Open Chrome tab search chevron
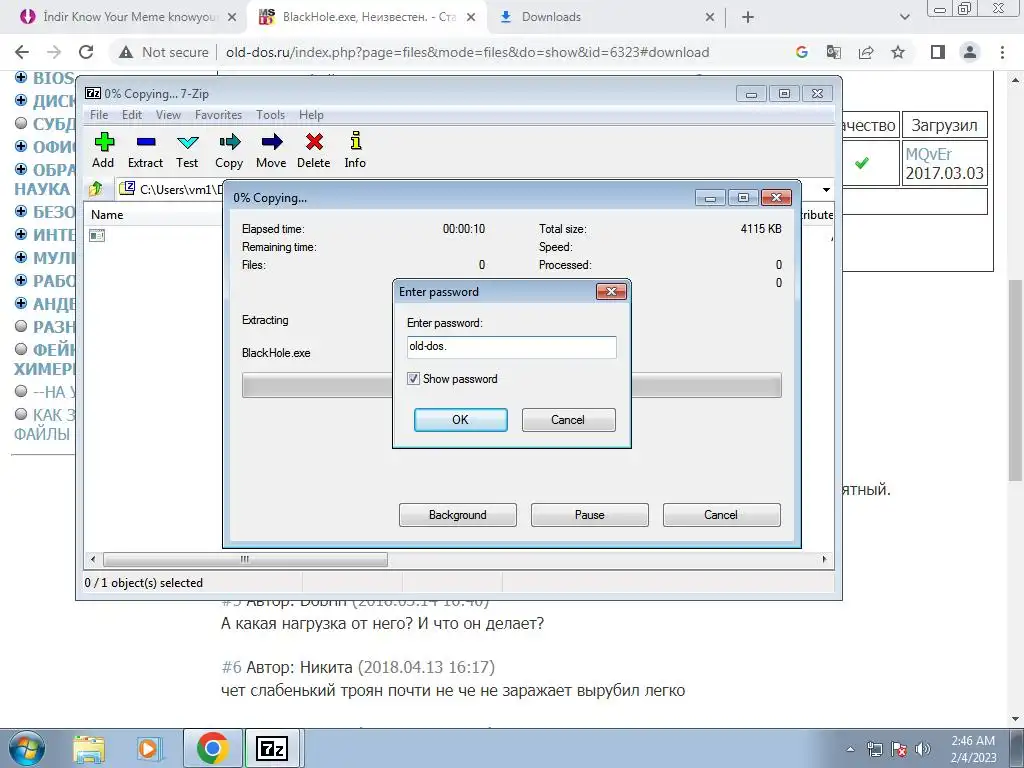Image resolution: width=1024 pixels, height=768 pixels. click(x=904, y=17)
